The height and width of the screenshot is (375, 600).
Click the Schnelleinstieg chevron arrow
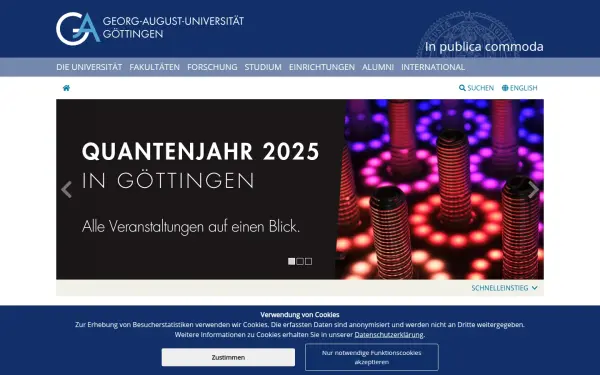[x=535, y=288]
